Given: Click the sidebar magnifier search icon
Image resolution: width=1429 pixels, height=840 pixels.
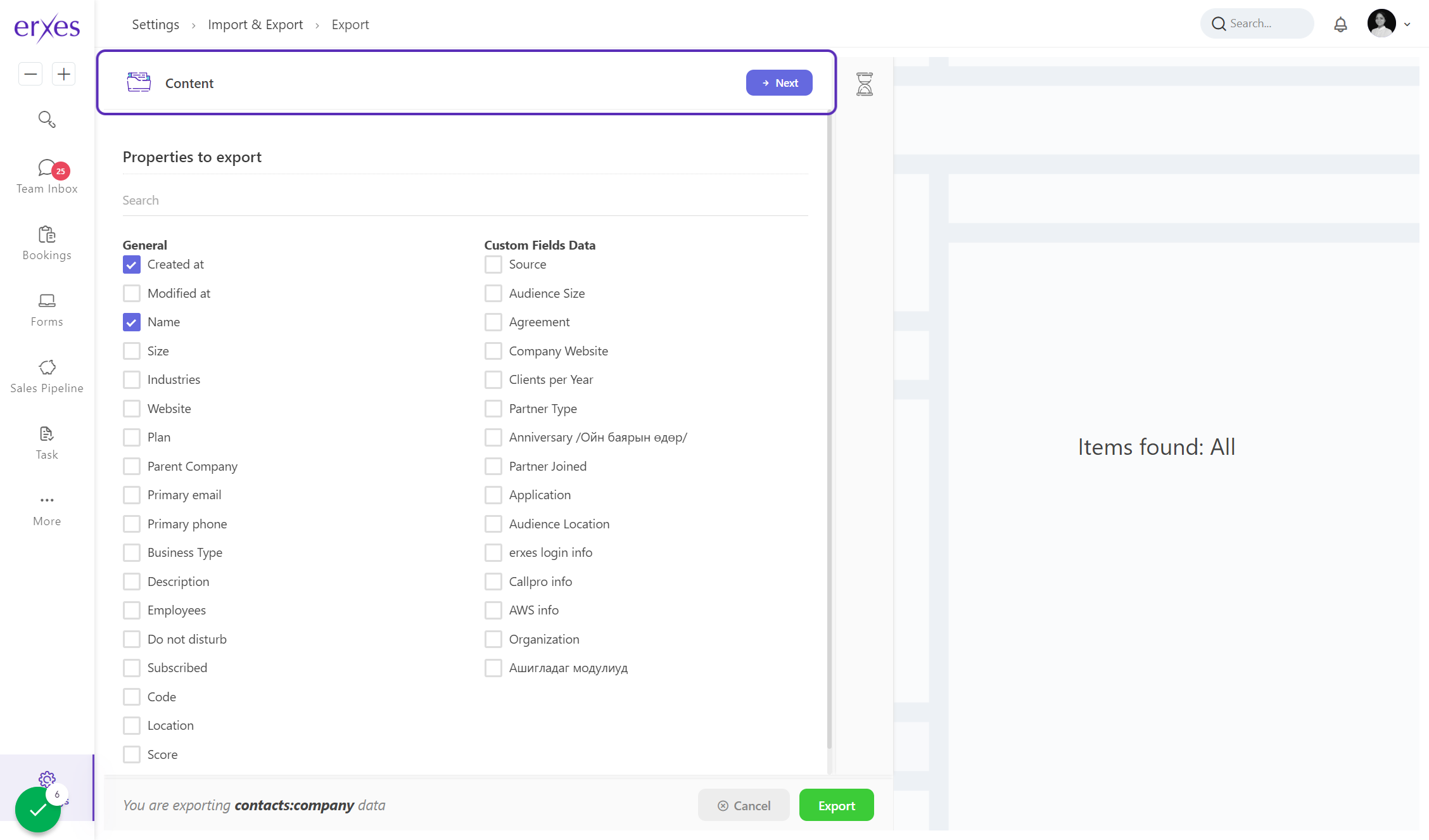Looking at the screenshot, I should click(47, 119).
